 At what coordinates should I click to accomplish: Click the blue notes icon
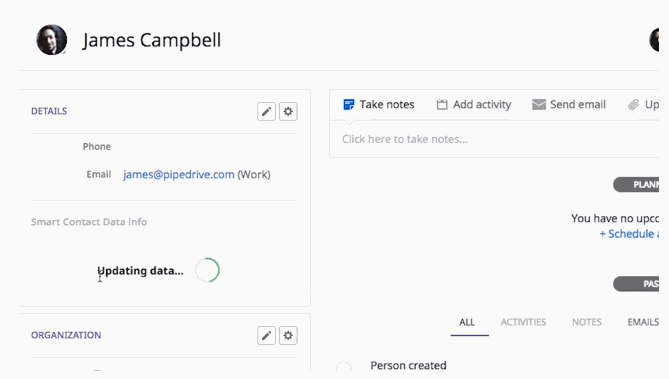[x=349, y=105]
